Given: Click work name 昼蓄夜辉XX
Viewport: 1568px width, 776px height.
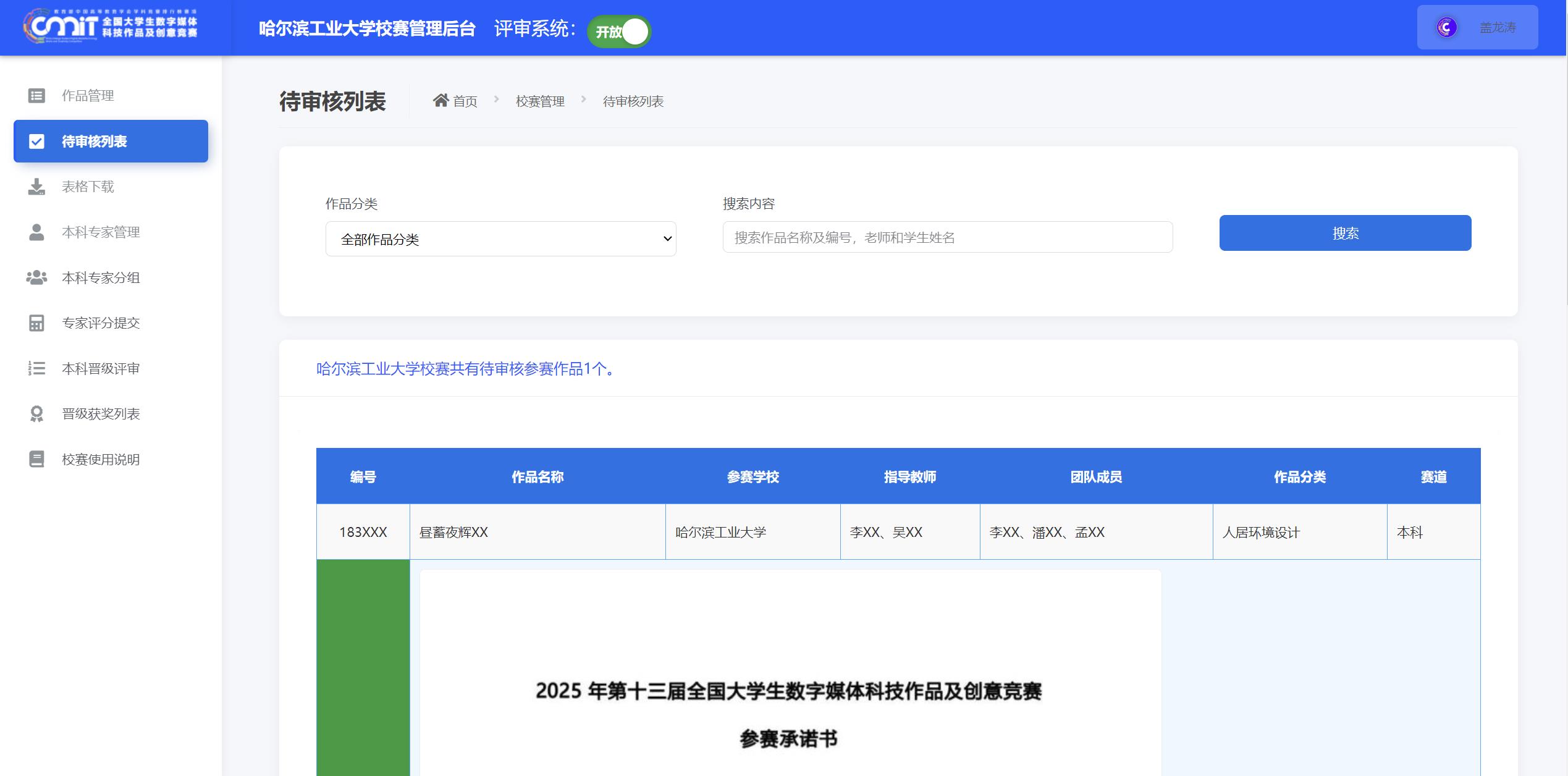Looking at the screenshot, I should (x=454, y=532).
